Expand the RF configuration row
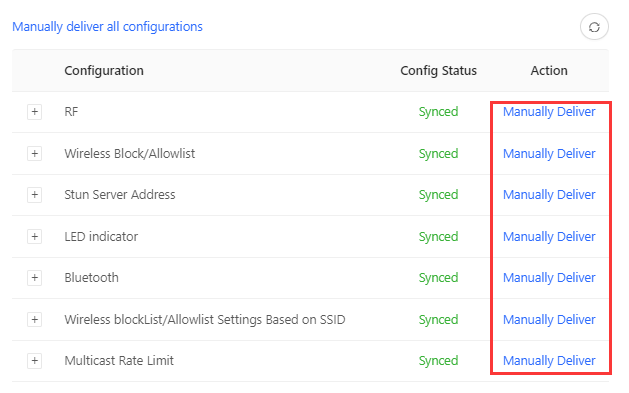The height and width of the screenshot is (393, 629). click(x=34, y=111)
